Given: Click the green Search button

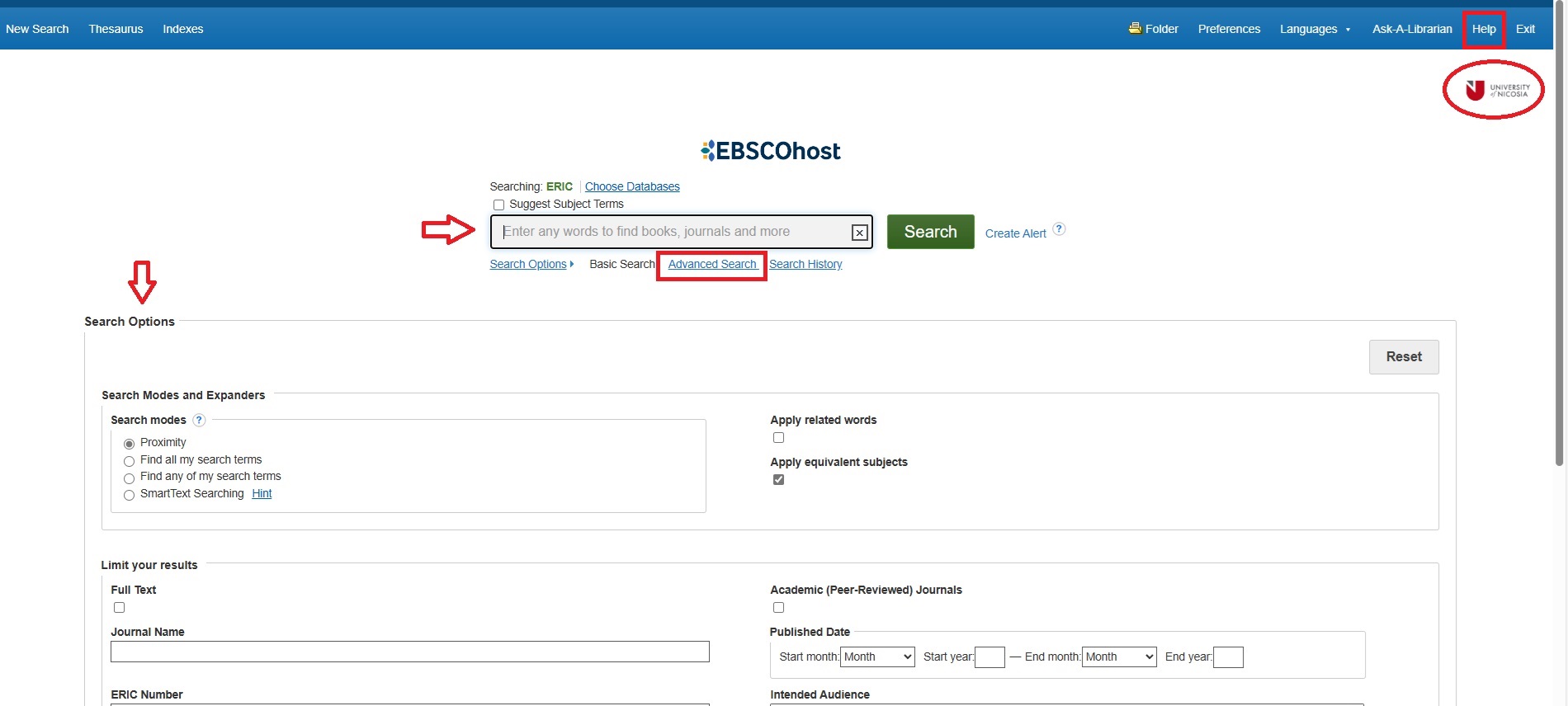Looking at the screenshot, I should [x=930, y=232].
